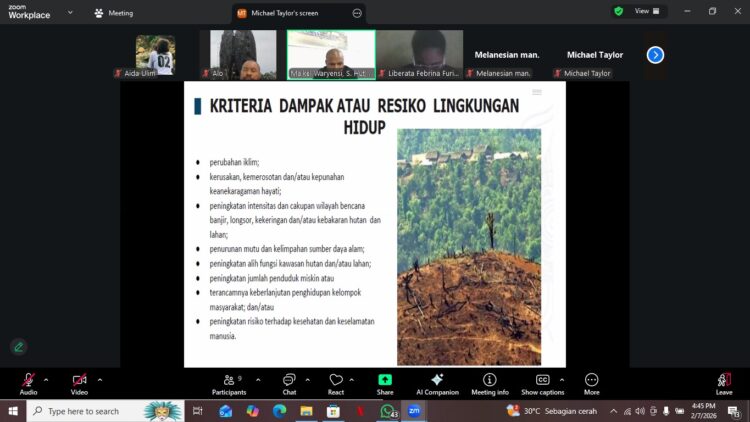Select Liberata Febrina's video thumbnail
The width and height of the screenshot is (750, 422).
pos(419,55)
